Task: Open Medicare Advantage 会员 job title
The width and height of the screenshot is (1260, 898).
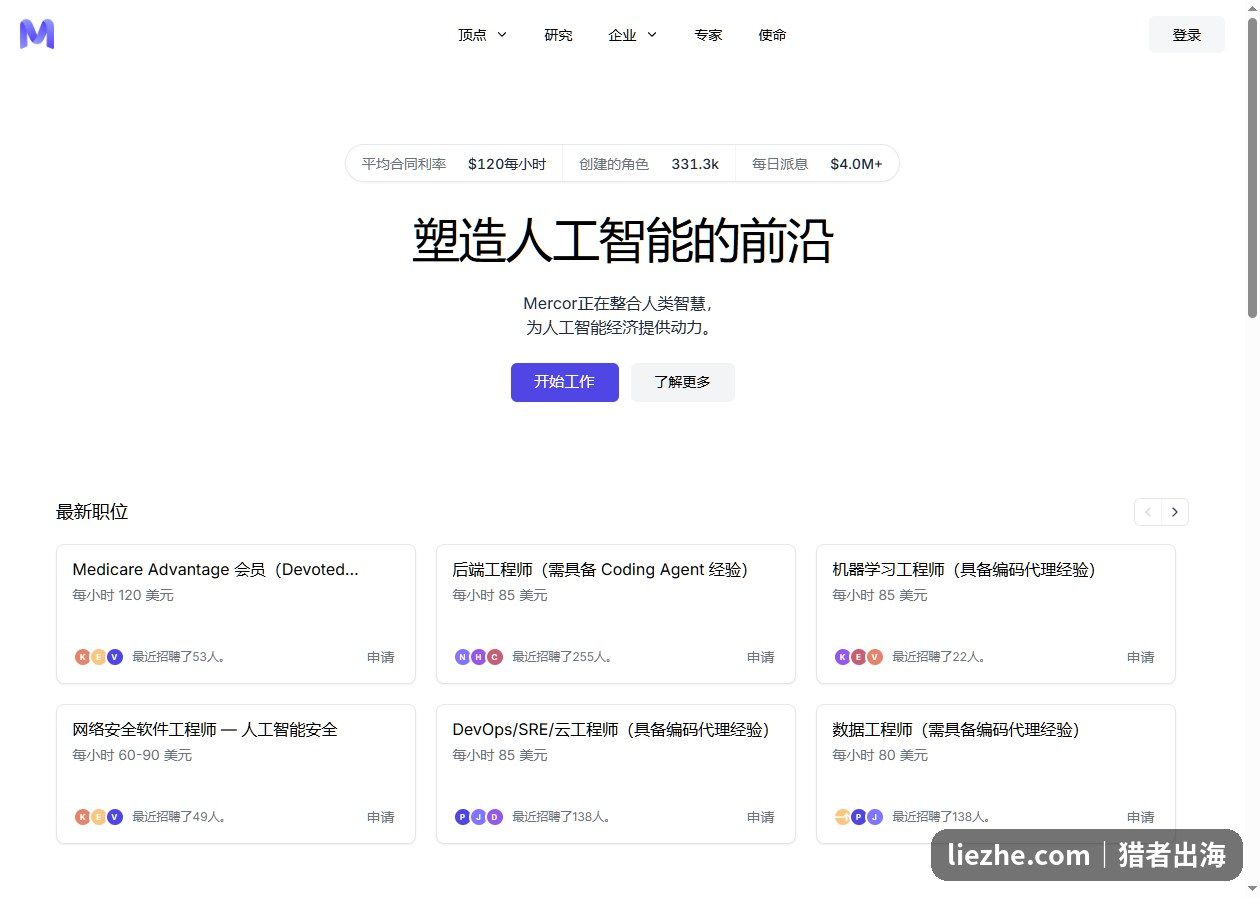Action: pyautogui.click(x=216, y=570)
